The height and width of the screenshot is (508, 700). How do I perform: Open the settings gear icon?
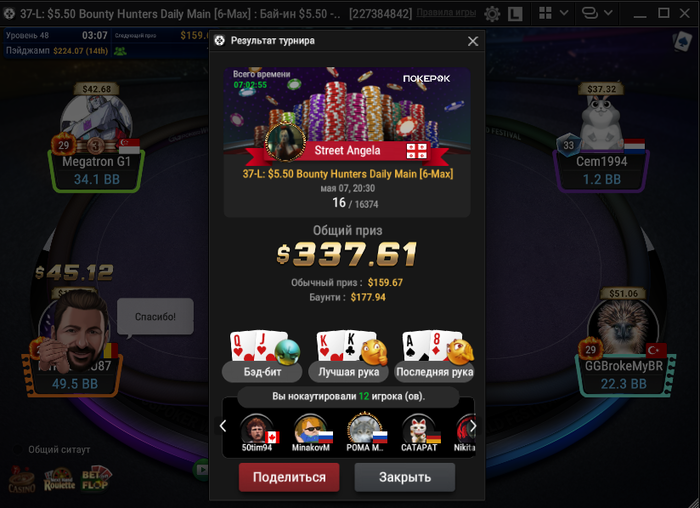click(x=492, y=14)
